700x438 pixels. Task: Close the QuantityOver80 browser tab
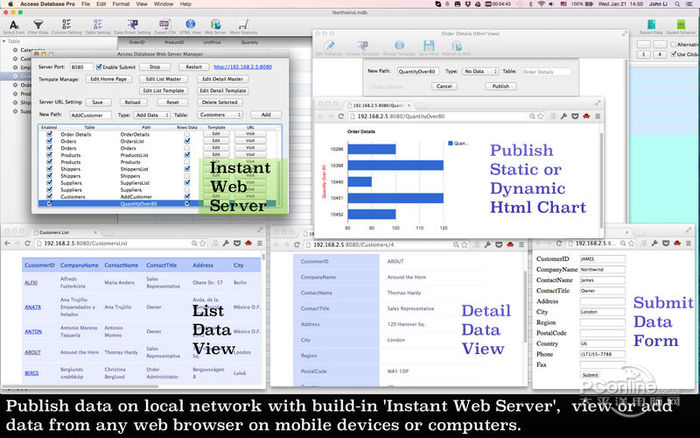coord(409,105)
